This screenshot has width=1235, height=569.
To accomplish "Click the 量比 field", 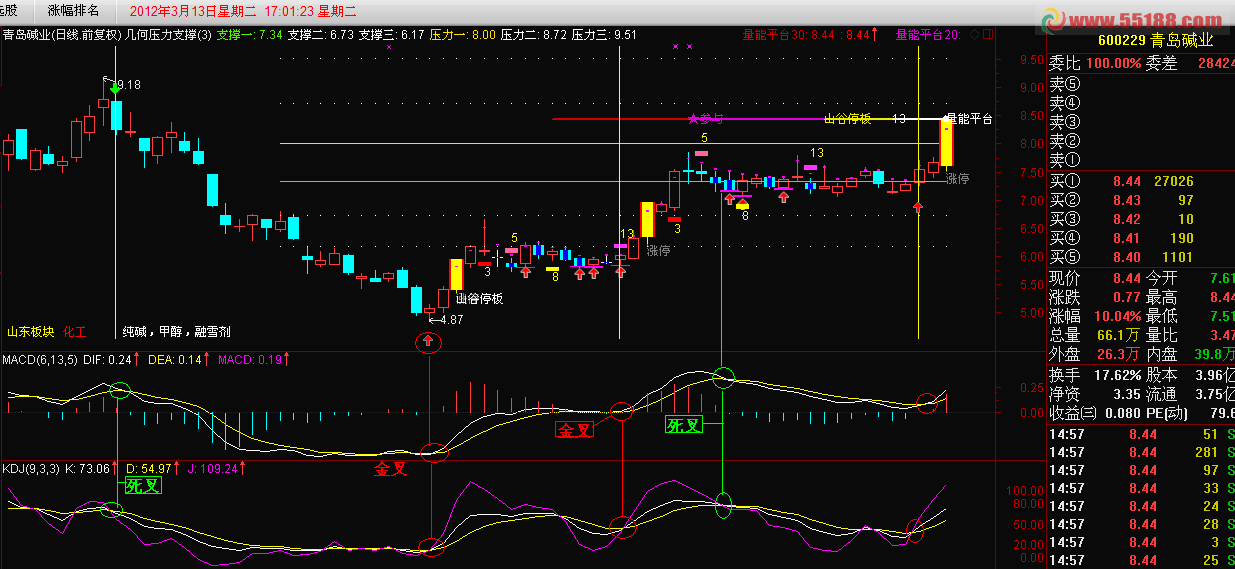I will [x=1190, y=335].
